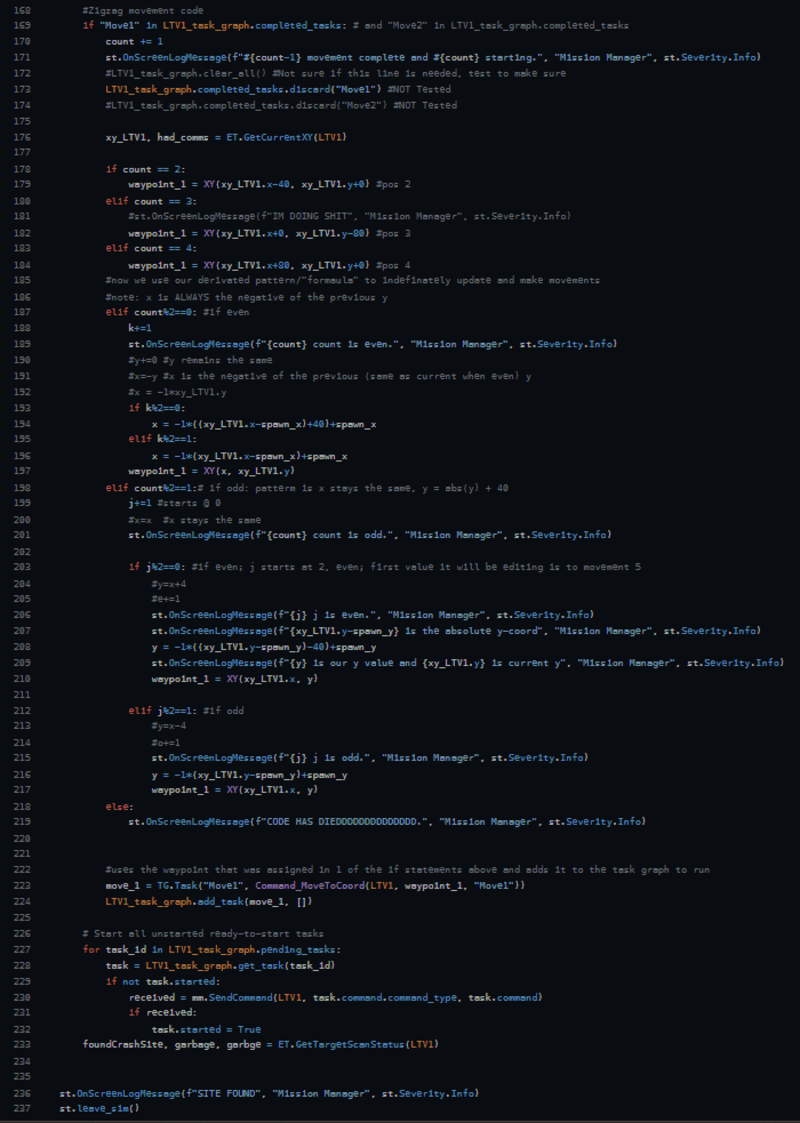Viewport: 800px width, 1123px height.
Task: Click the waypoint line marked '#pos 4'
Action: (269, 265)
